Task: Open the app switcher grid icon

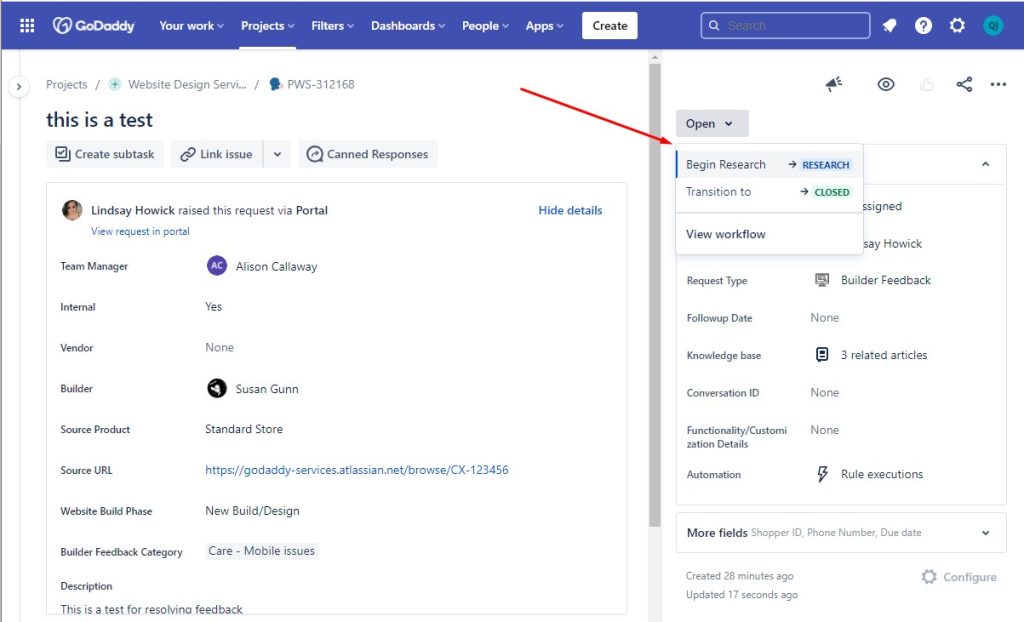Action: click(x=27, y=25)
